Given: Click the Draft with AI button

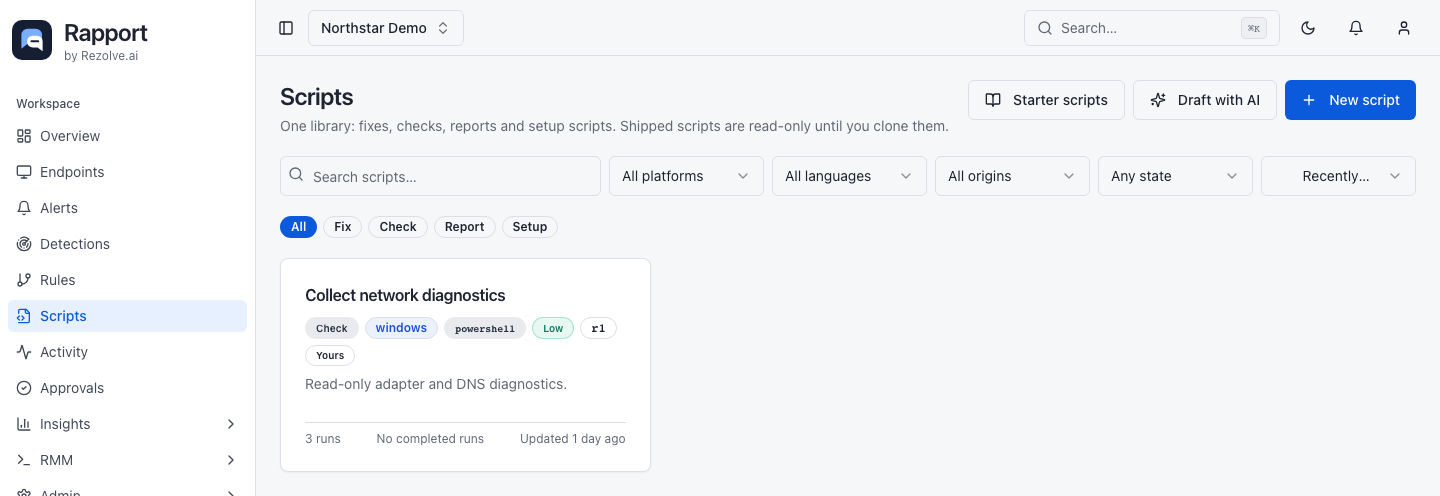Looking at the screenshot, I should 1204,100.
